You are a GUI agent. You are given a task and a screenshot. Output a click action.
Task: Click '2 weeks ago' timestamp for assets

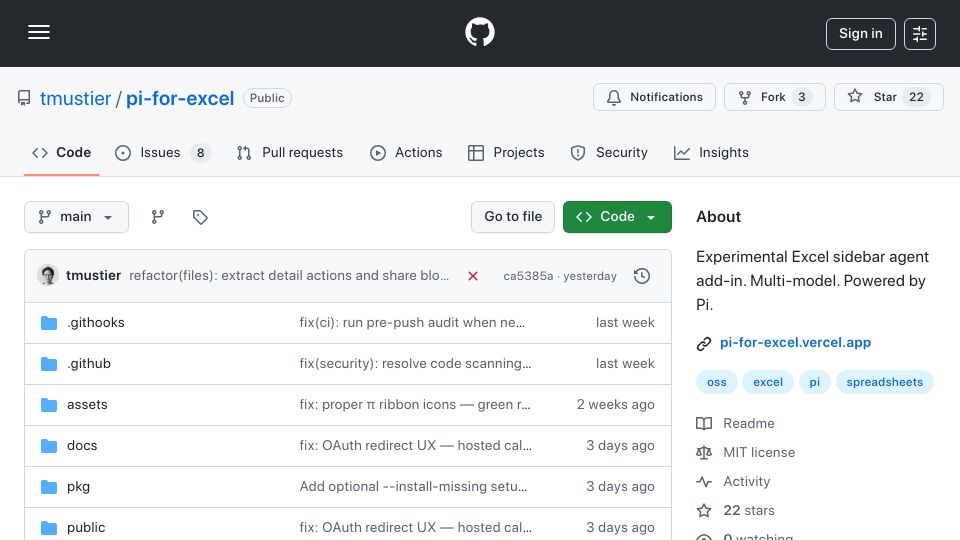point(615,405)
